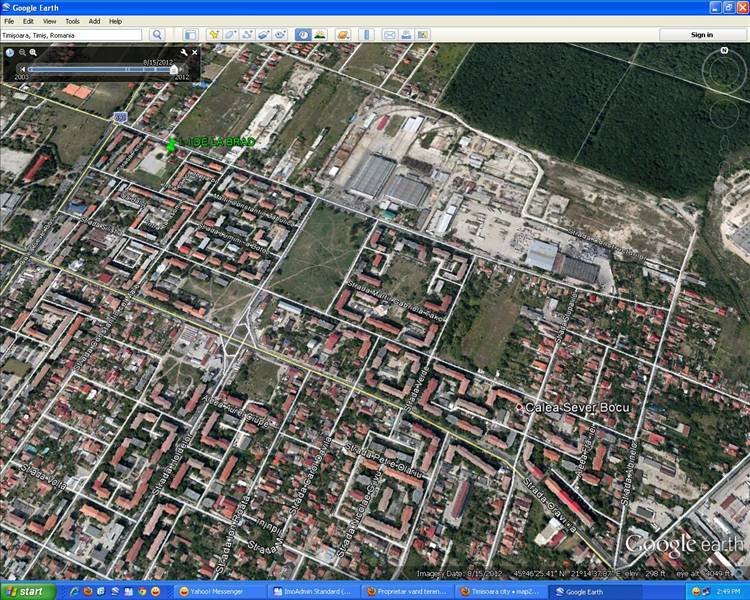
Task: Click the Sign in button
Action: (702, 35)
